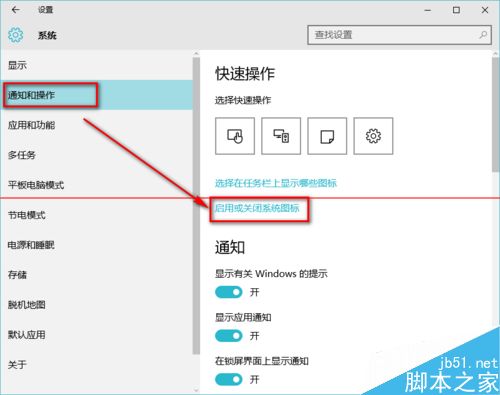Click the 选择在任务栏上显示哪些图标 link
The height and width of the screenshot is (395, 500).
pos(276,183)
